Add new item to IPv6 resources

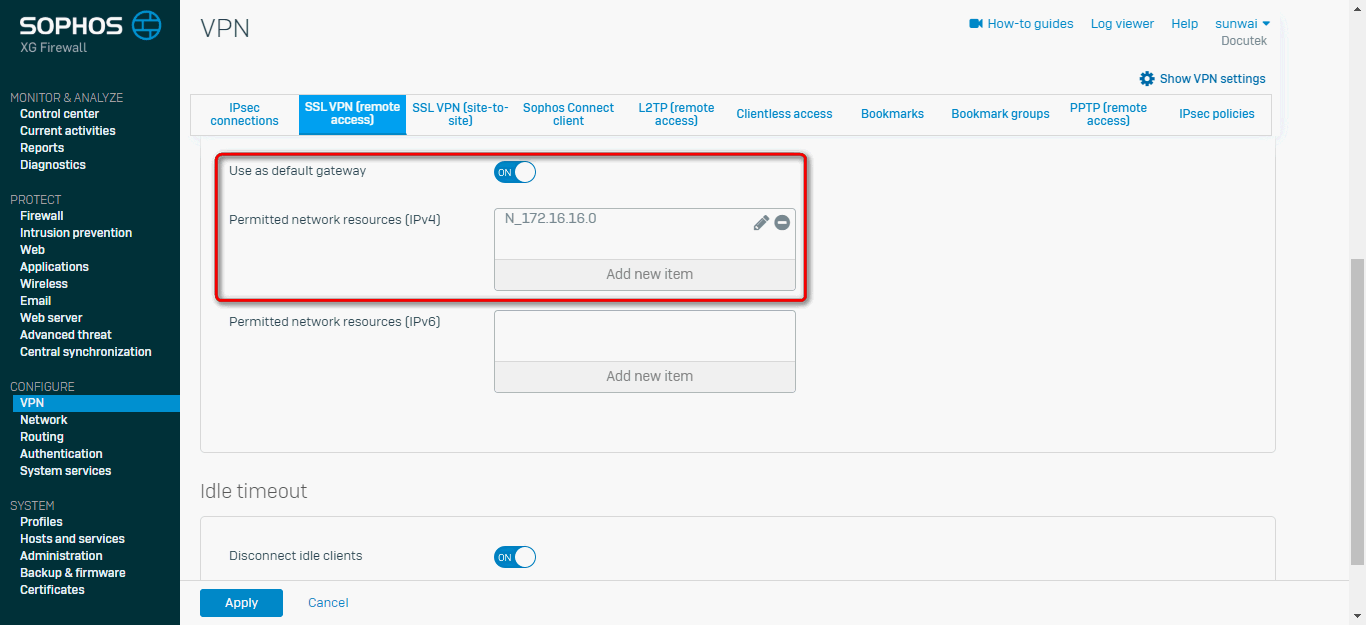click(x=645, y=377)
